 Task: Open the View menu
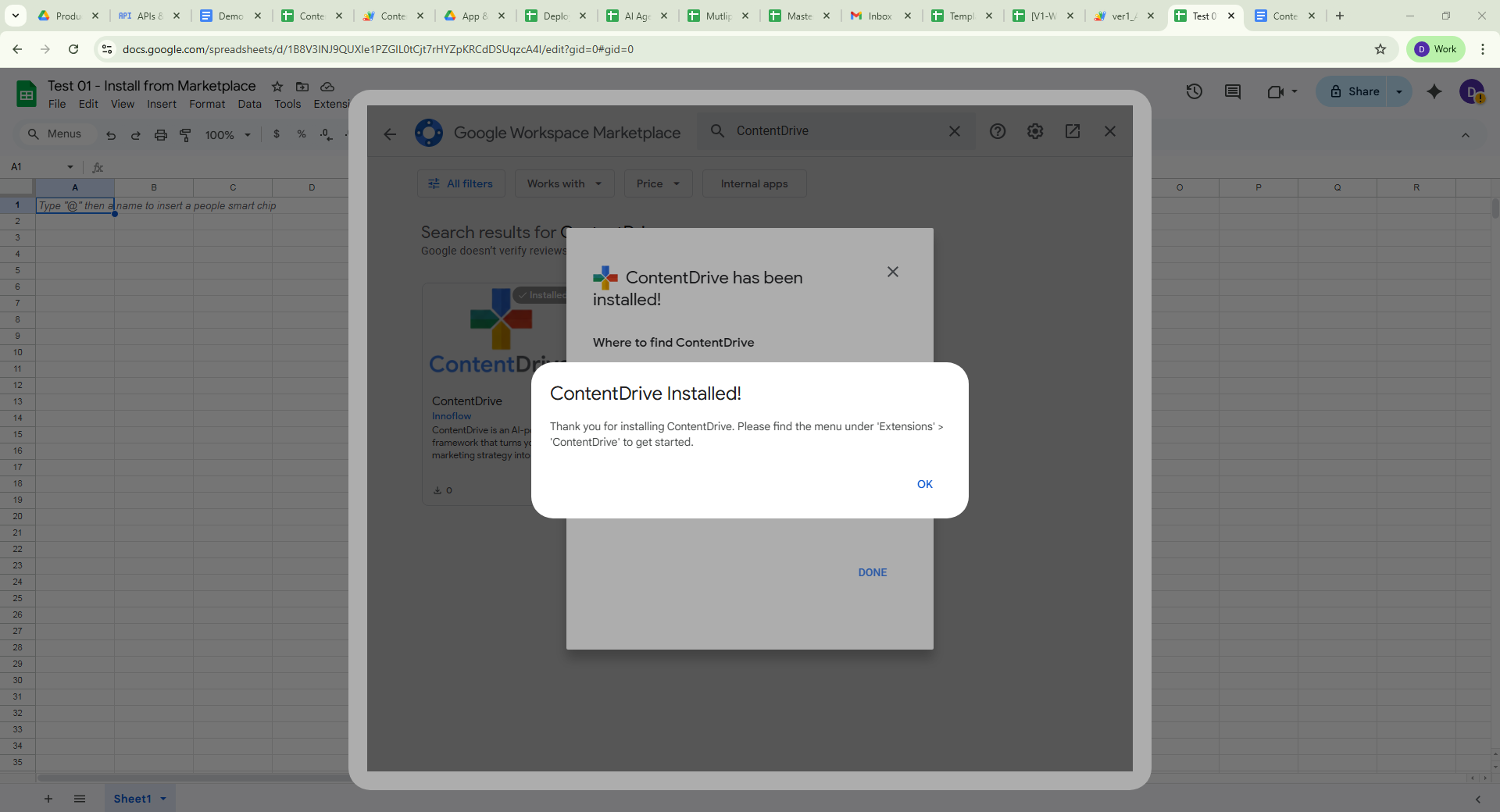coord(123,104)
